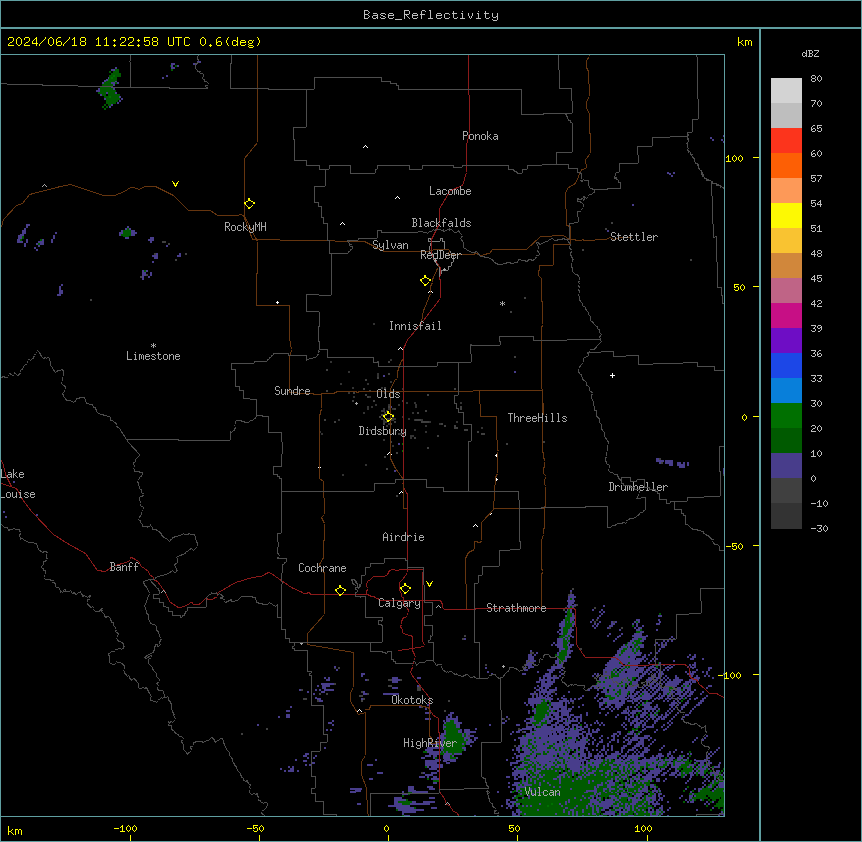This screenshot has height=842, width=862.
Task: Select the violet purple swatch in dBZ legend
Action: (x=786, y=340)
